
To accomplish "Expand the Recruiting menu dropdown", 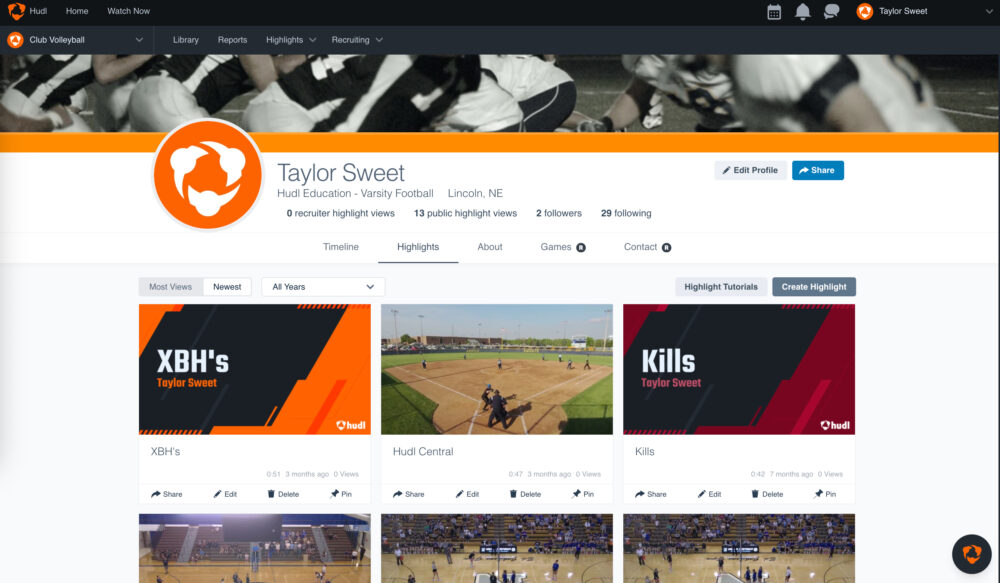I will click(357, 40).
